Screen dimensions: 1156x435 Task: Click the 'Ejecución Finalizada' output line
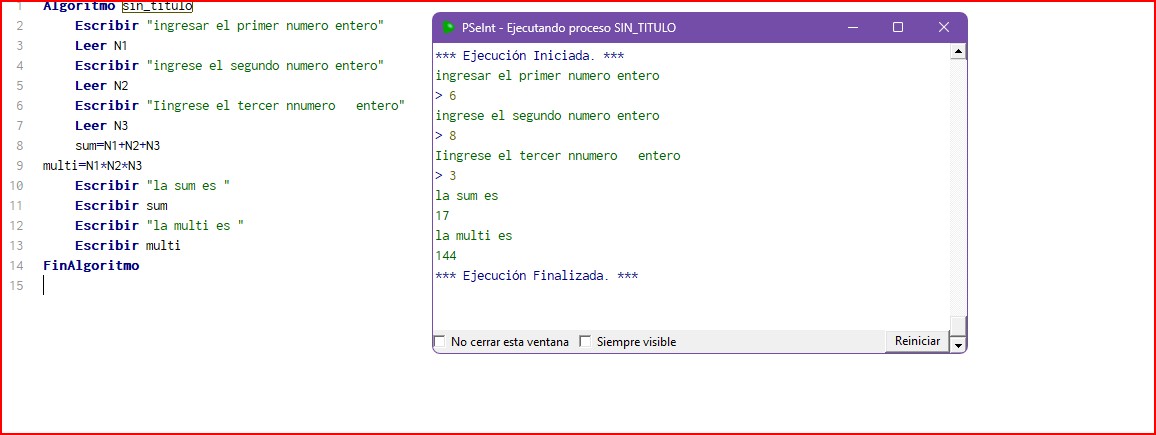point(536,276)
